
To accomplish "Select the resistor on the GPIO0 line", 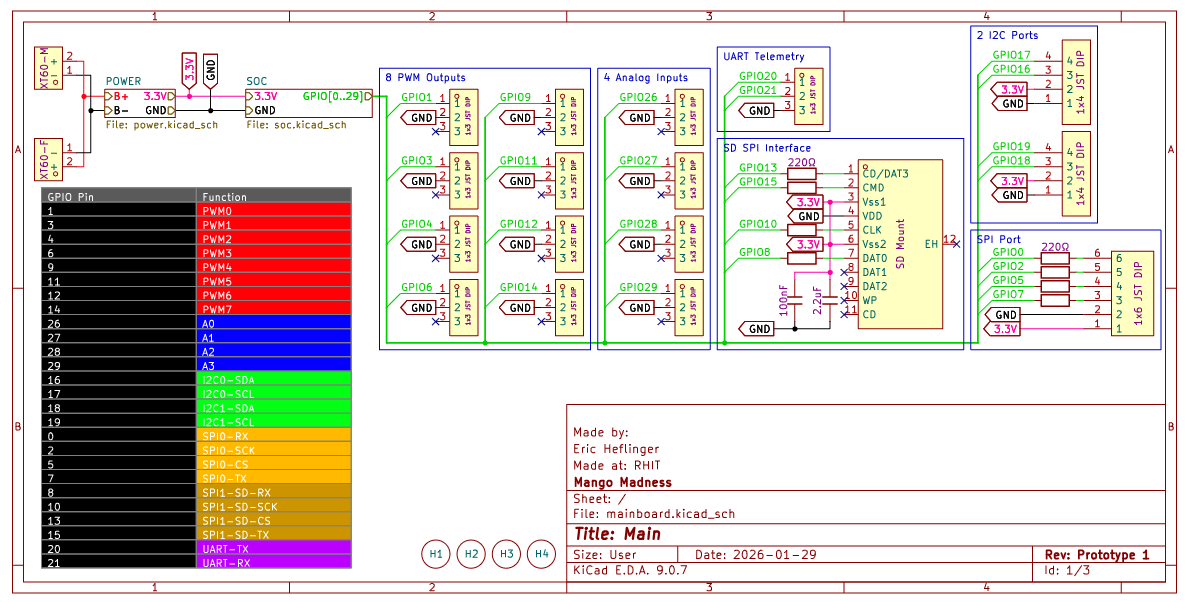I will coord(1055,258).
